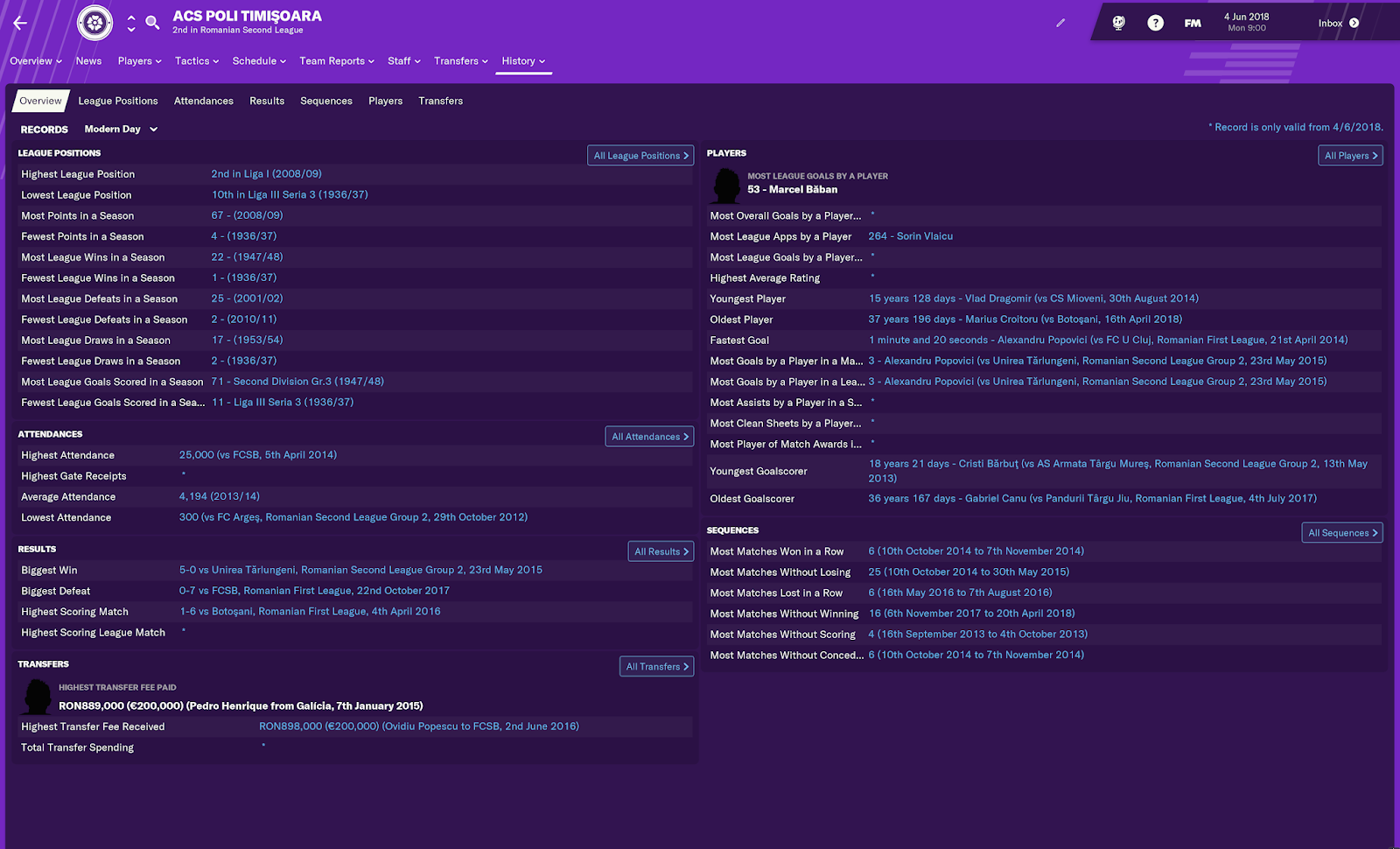This screenshot has width=1400, height=849.
Task: Open the 5-0 vs Unirea Tărlungeni result
Action: (360, 570)
